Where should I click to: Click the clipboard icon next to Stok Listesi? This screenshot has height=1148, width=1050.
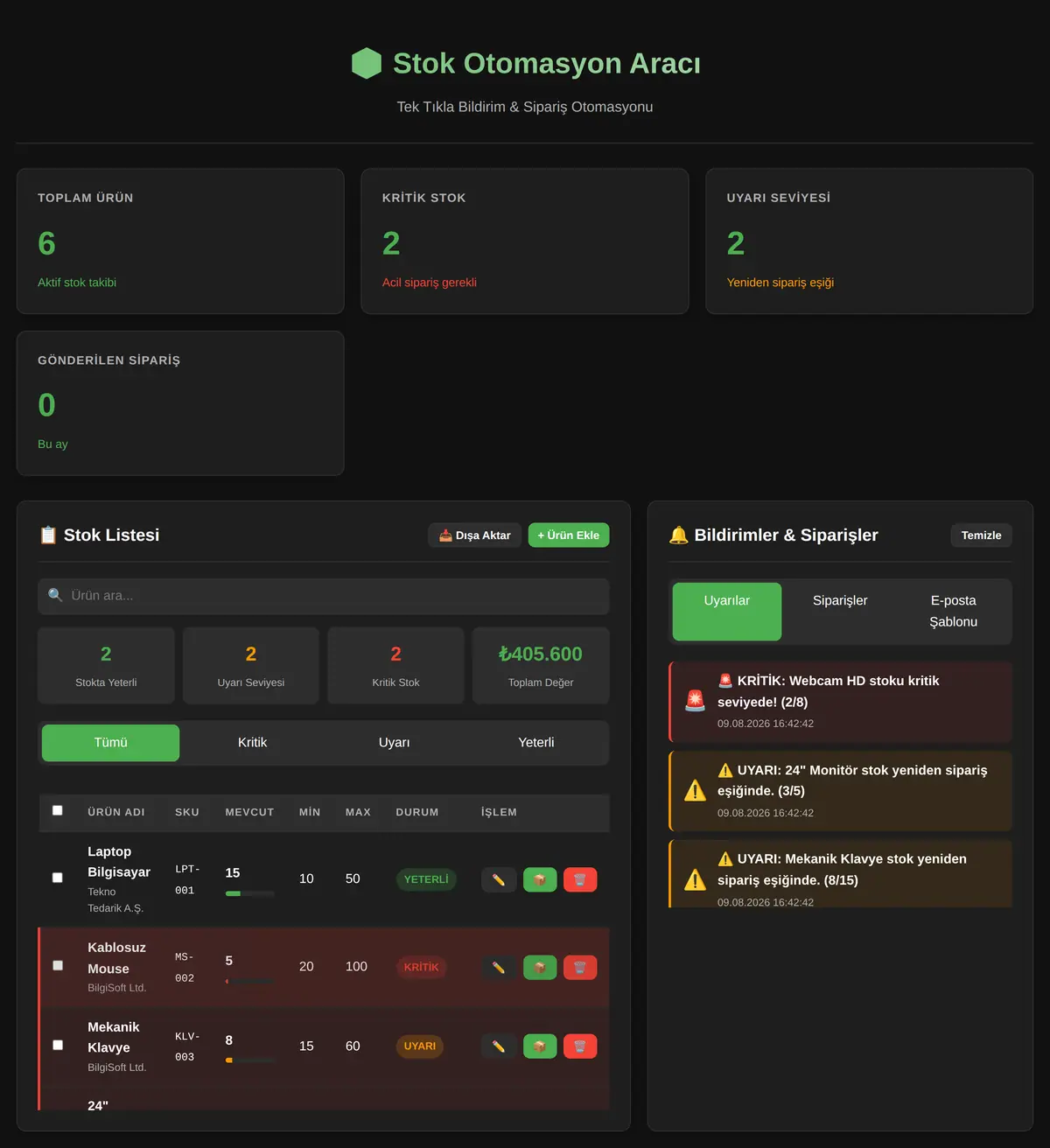pos(48,535)
